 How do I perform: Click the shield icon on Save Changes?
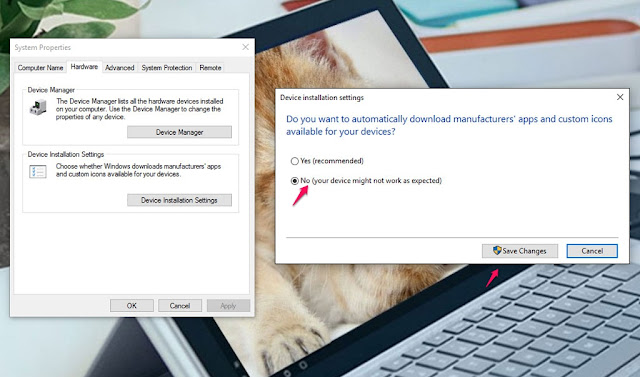pos(497,251)
